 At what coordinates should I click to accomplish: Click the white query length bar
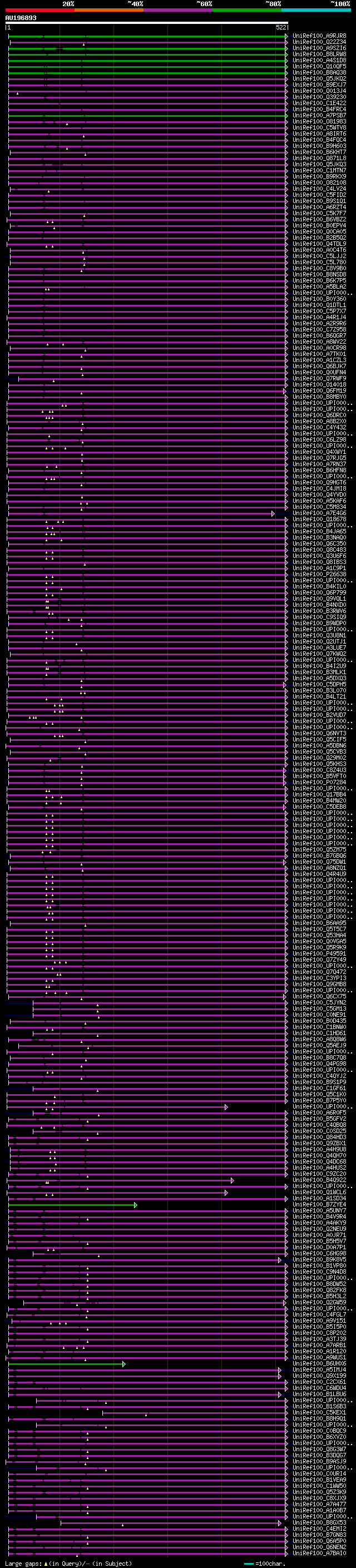pyautogui.click(x=147, y=22)
